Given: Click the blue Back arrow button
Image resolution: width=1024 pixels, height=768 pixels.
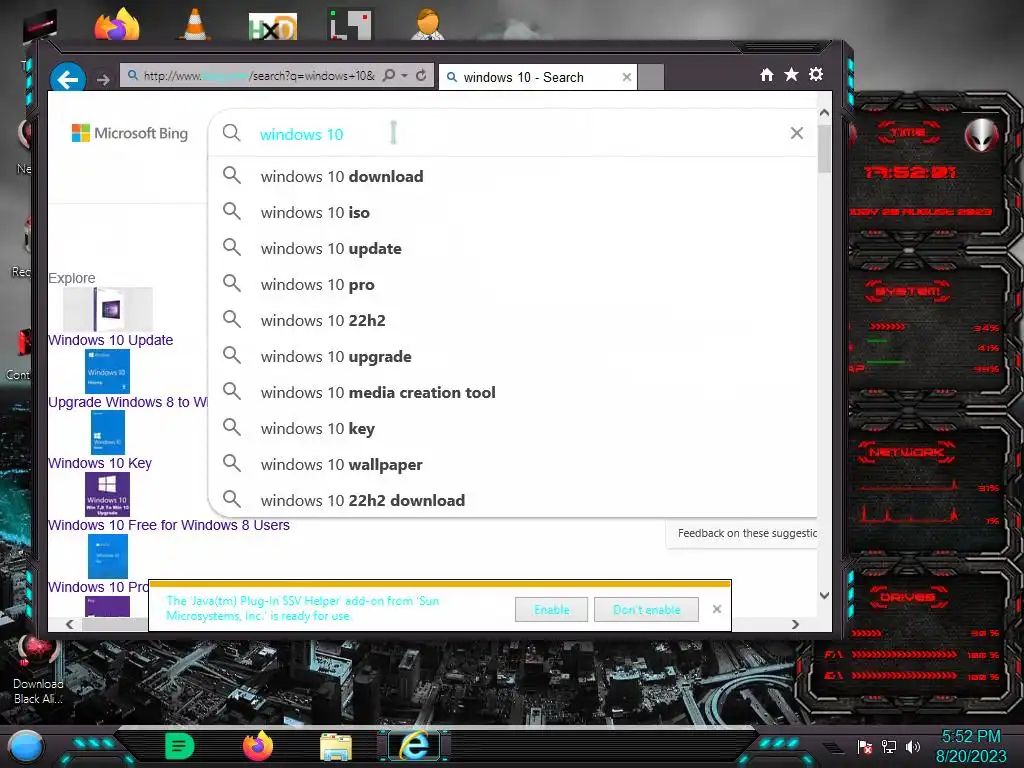Looking at the screenshot, I should pyautogui.click(x=68, y=79).
